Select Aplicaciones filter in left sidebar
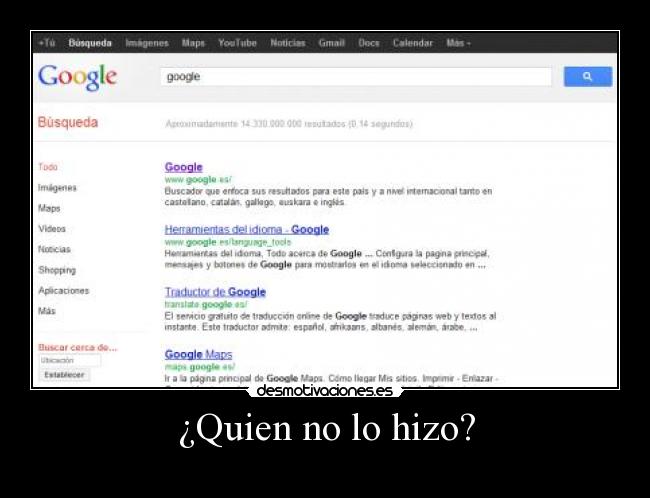Image resolution: width=650 pixels, height=498 pixels. [64, 290]
